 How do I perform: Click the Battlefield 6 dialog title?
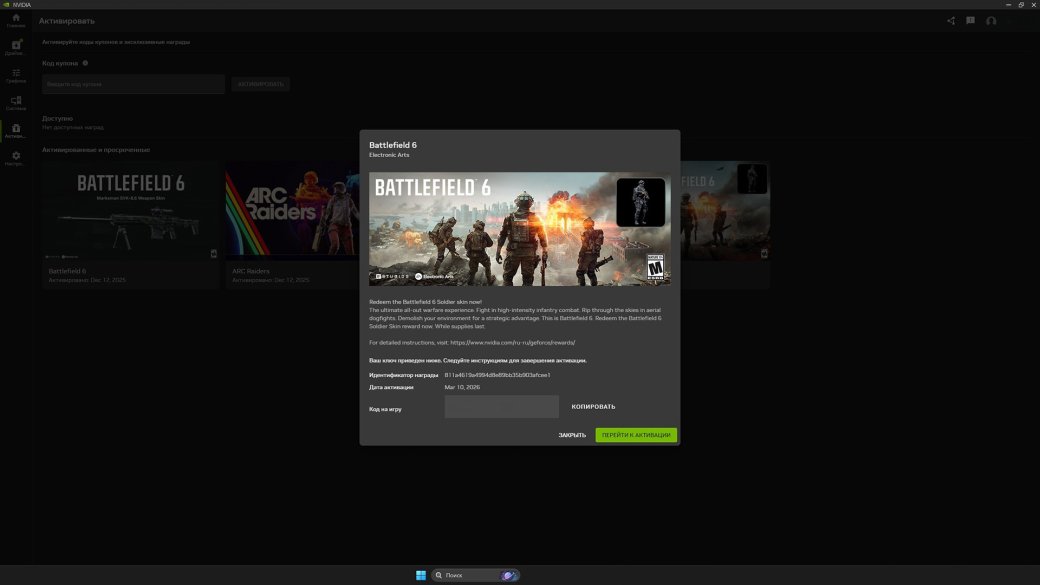tap(393, 145)
